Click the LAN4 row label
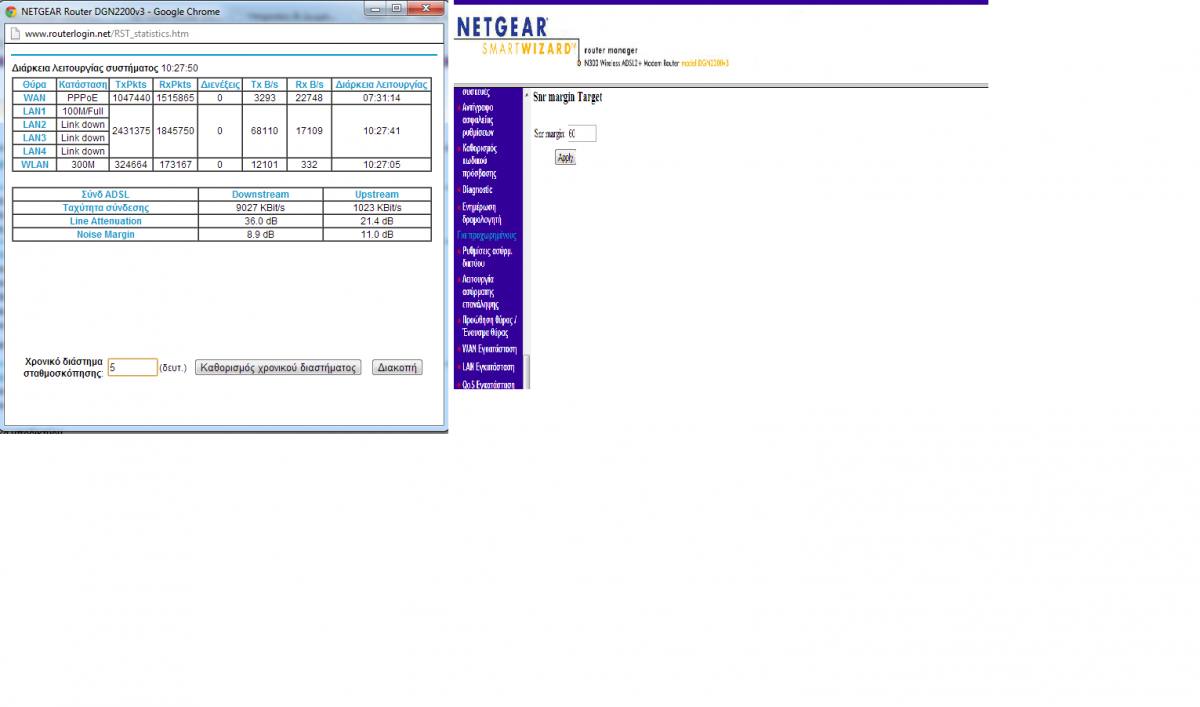This screenshot has width=1200, height=707. click(x=34, y=151)
